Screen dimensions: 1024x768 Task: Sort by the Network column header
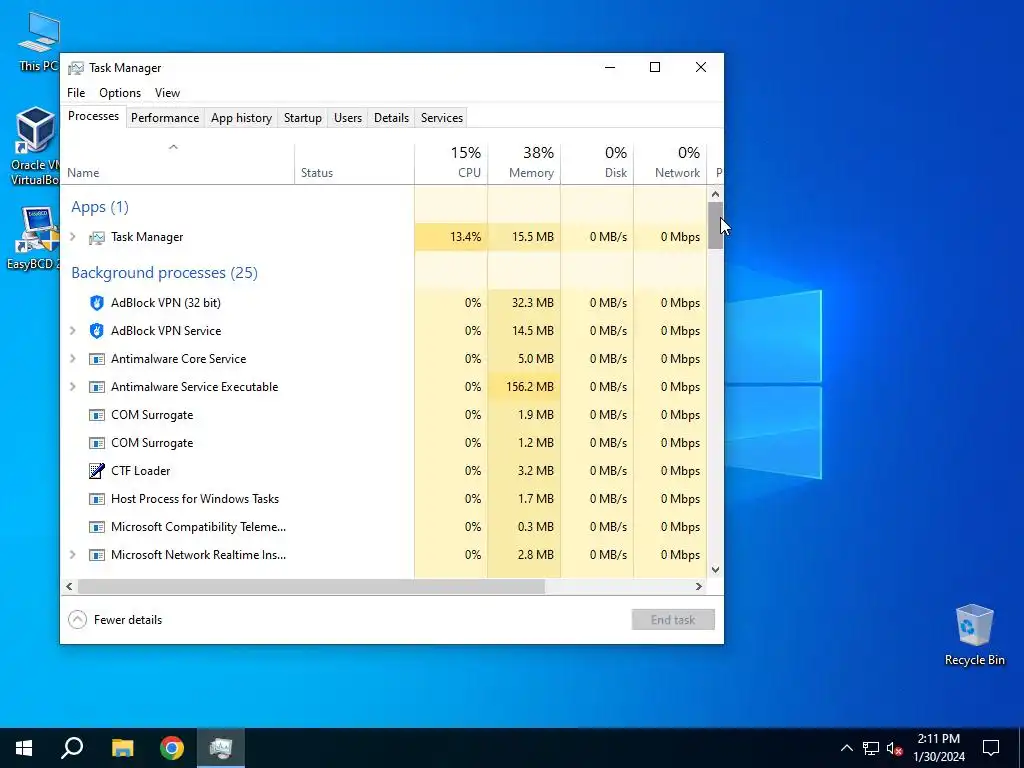click(670, 163)
